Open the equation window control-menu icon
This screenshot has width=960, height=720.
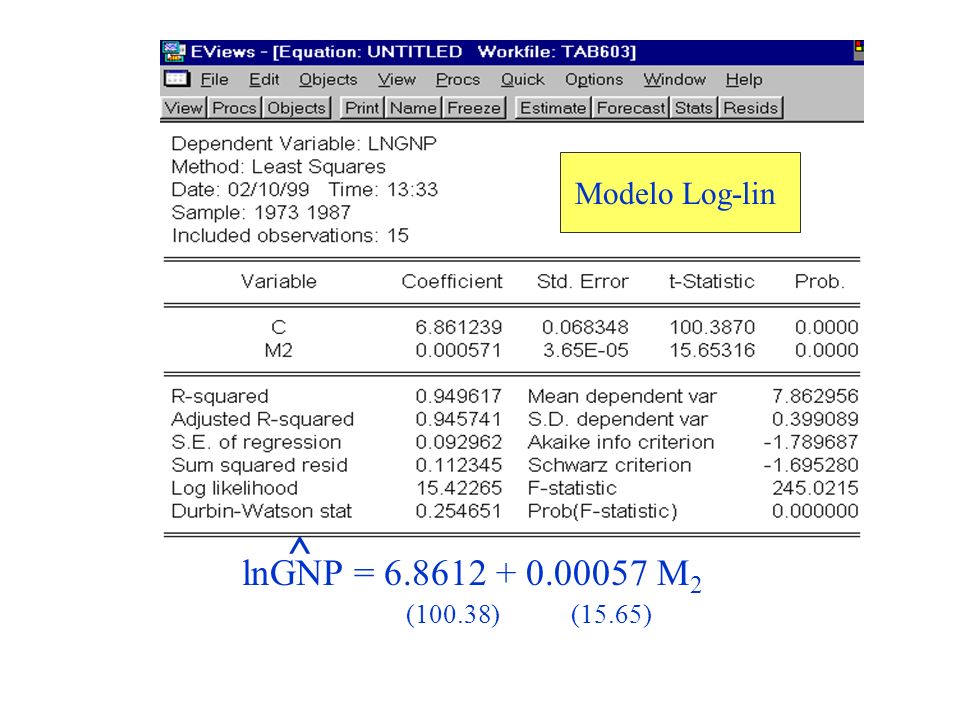176,80
